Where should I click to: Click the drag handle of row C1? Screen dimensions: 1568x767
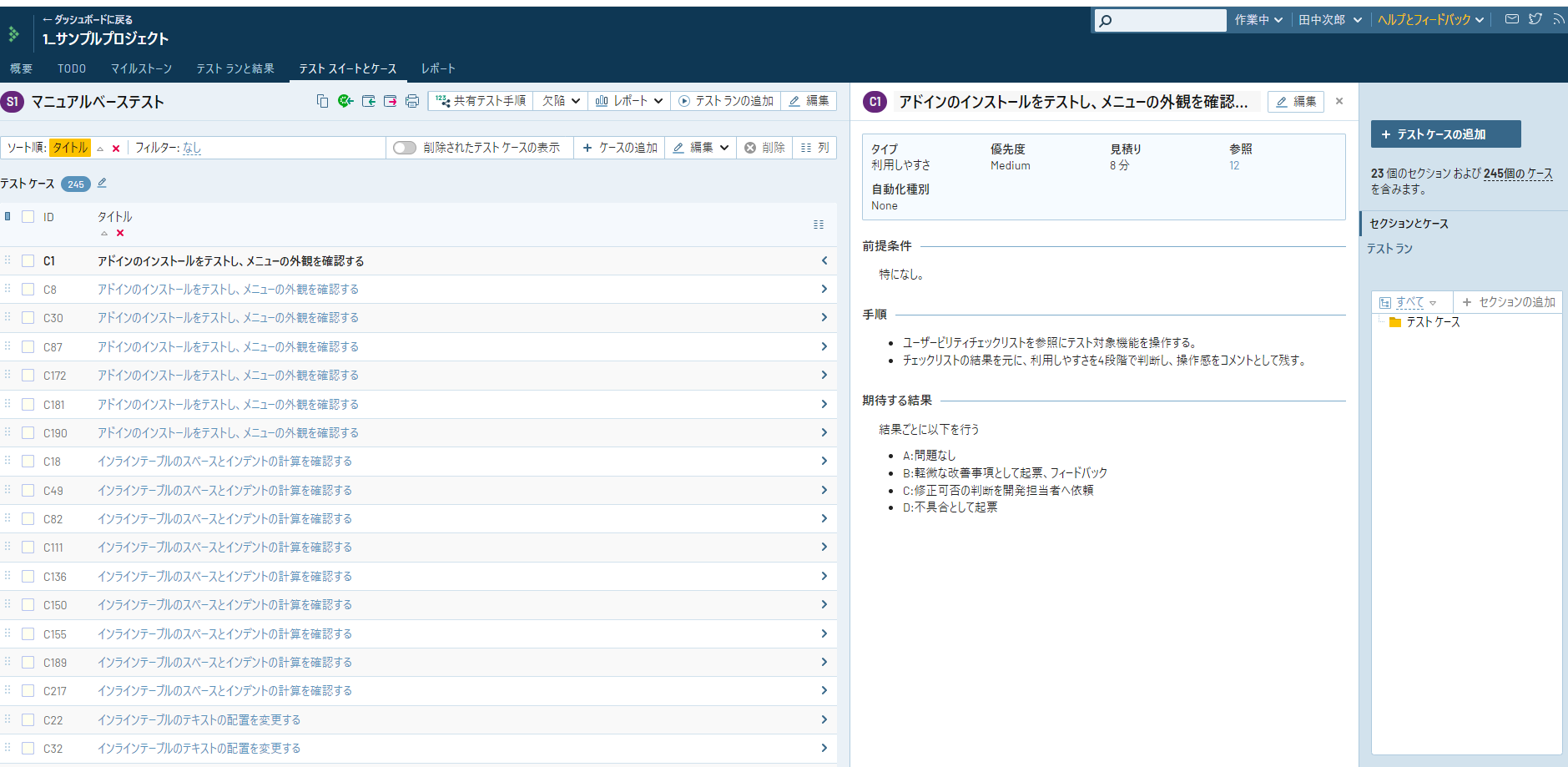point(8,260)
